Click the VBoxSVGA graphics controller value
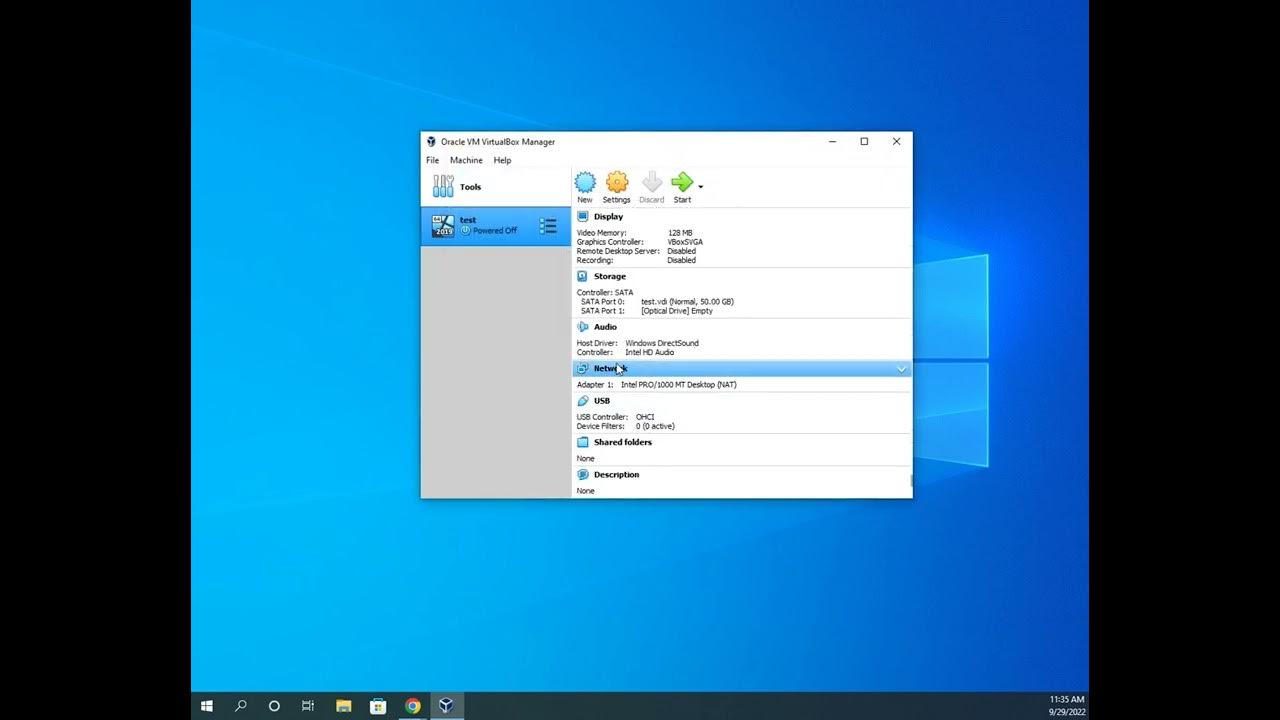 point(685,242)
